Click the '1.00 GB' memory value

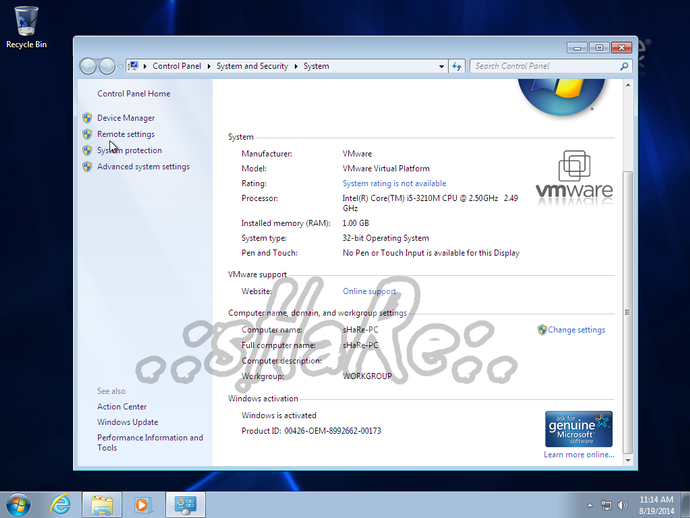(x=356, y=223)
